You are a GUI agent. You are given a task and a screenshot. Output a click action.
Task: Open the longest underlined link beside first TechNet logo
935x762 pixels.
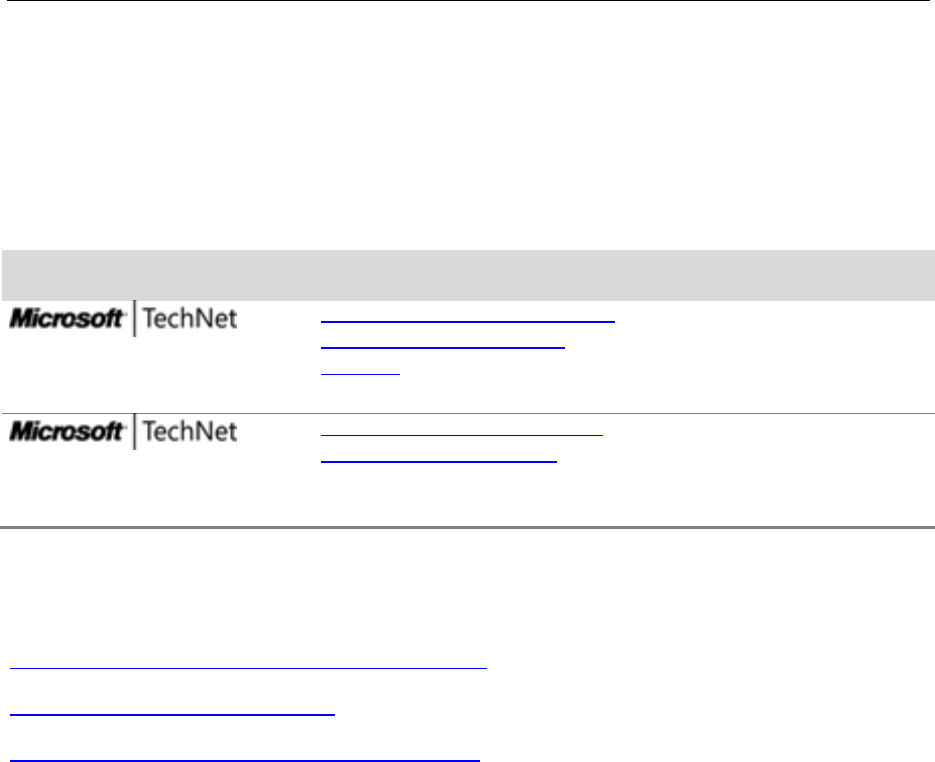(468, 321)
